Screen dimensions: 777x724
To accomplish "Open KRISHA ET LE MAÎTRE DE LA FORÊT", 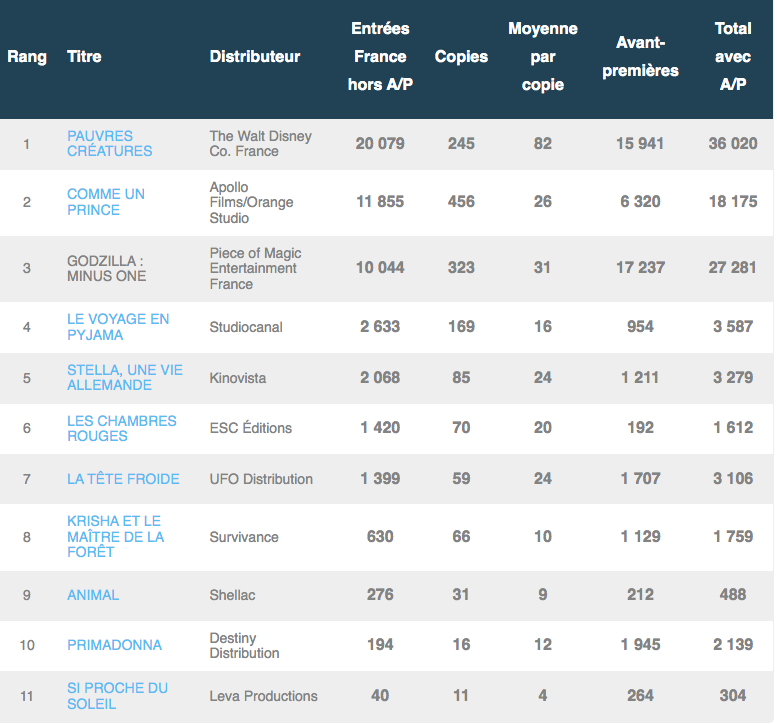I will (115, 536).
